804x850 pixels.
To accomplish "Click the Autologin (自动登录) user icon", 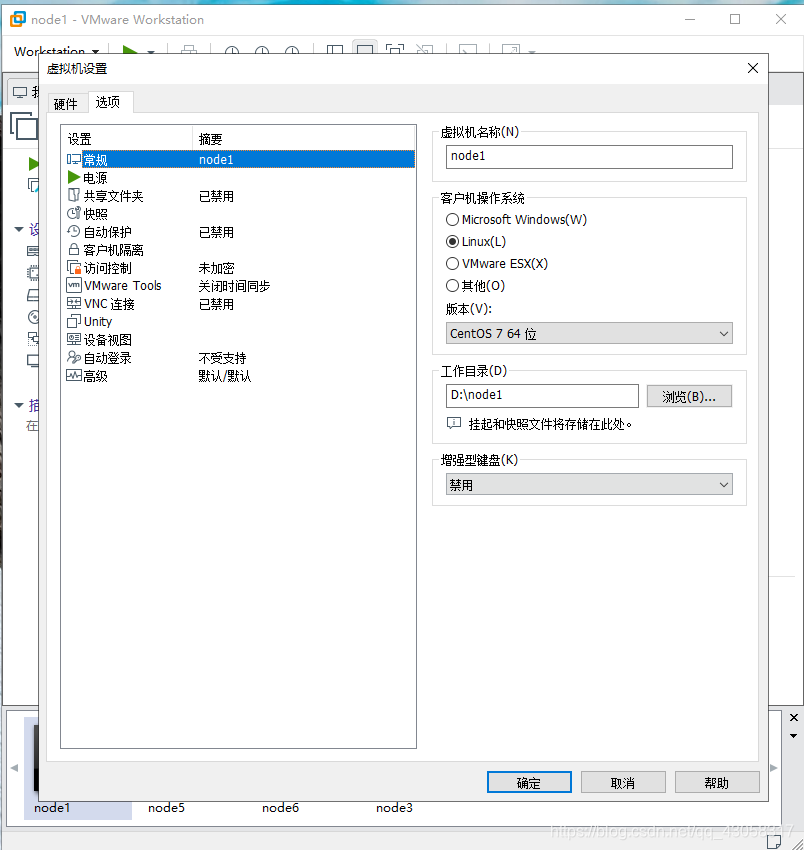I will (x=74, y=357).
